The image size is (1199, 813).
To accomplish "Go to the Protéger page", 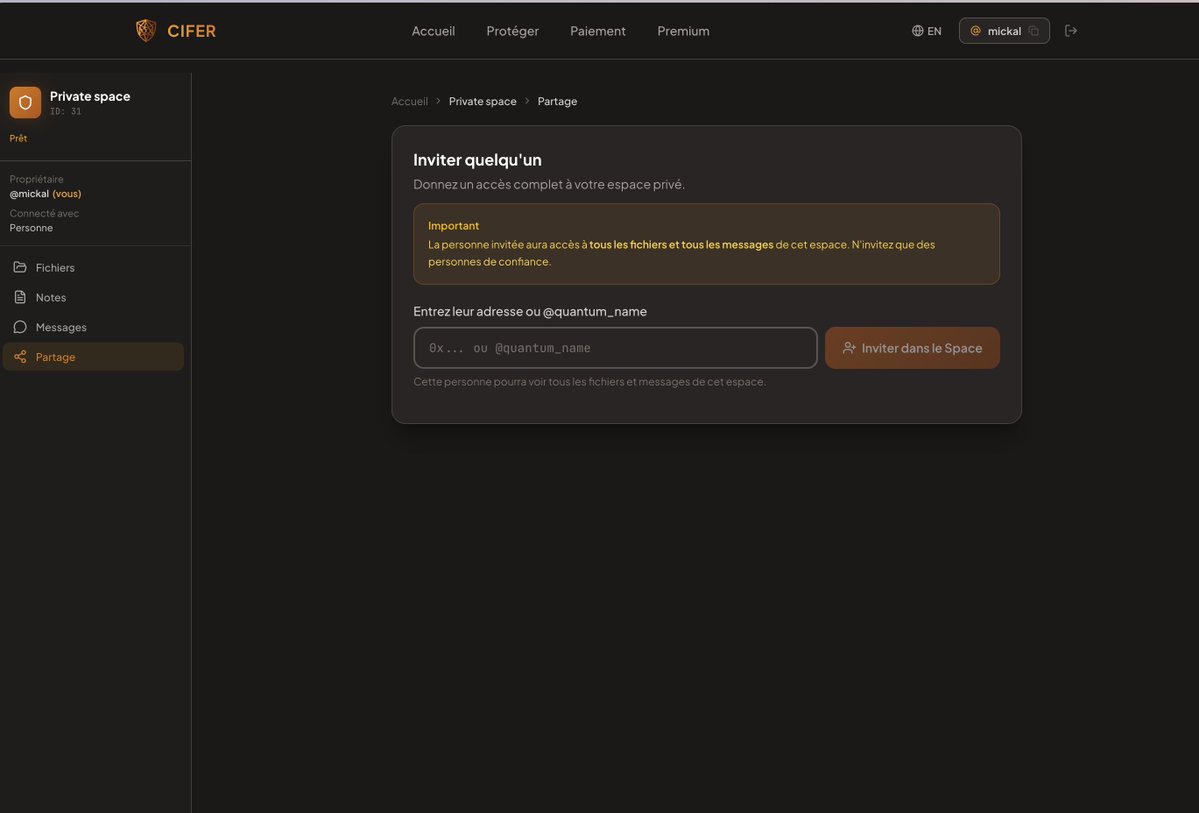I will (512, 31).
